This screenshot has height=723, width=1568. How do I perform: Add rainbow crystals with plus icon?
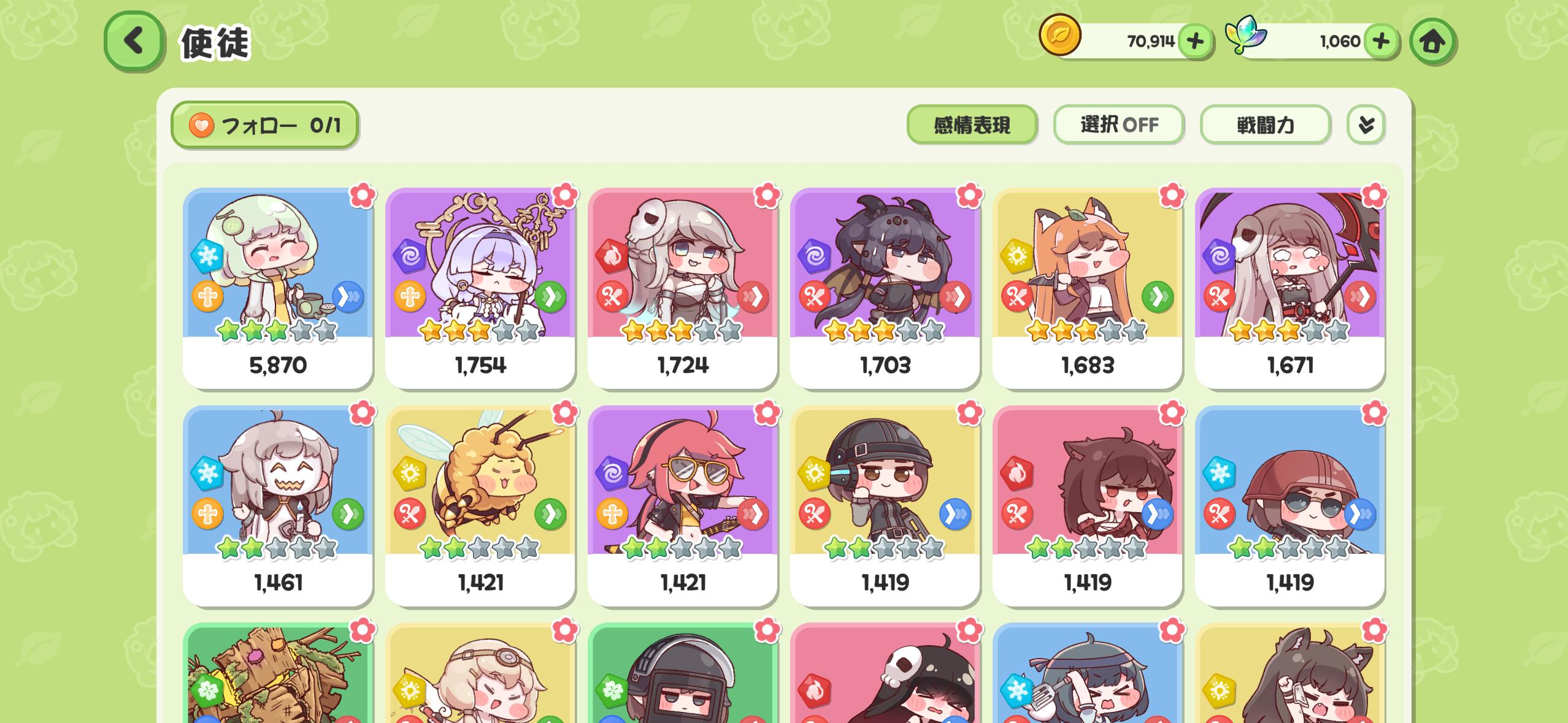[1381, 41]
